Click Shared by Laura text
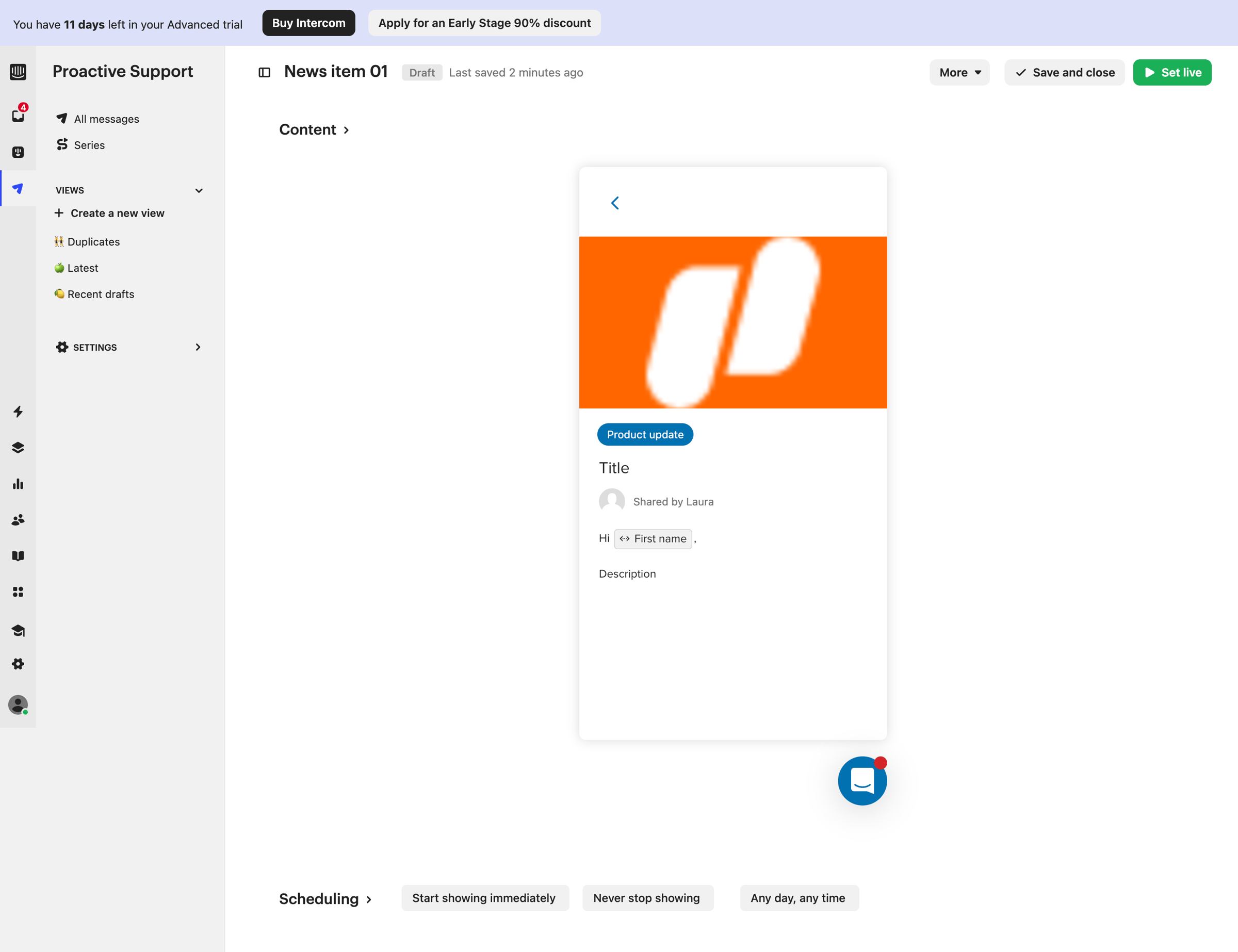 click(673, 502)
